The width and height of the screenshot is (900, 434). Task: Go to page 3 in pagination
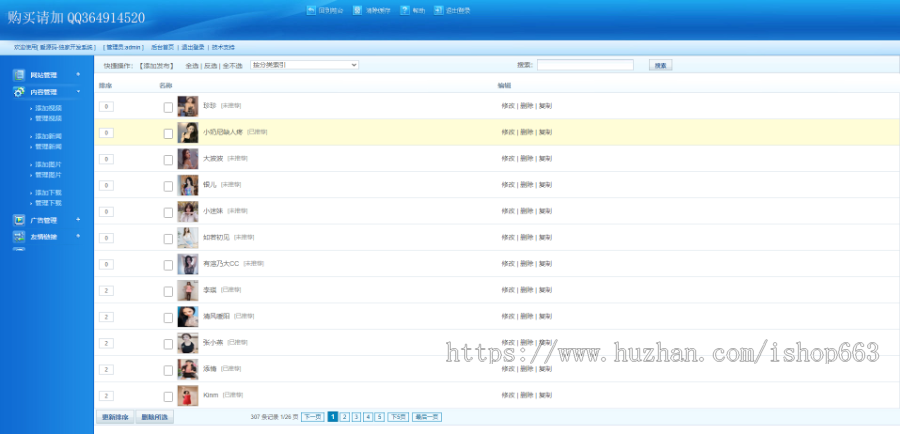356,417
